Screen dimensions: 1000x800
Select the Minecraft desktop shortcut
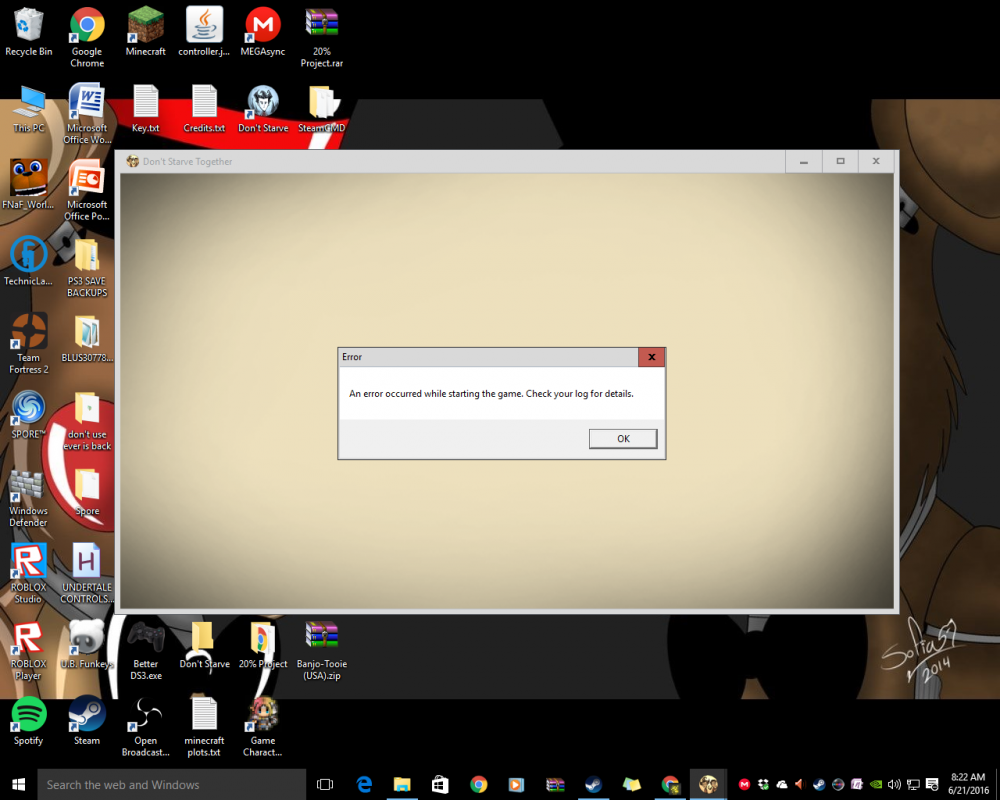[145, 32]
